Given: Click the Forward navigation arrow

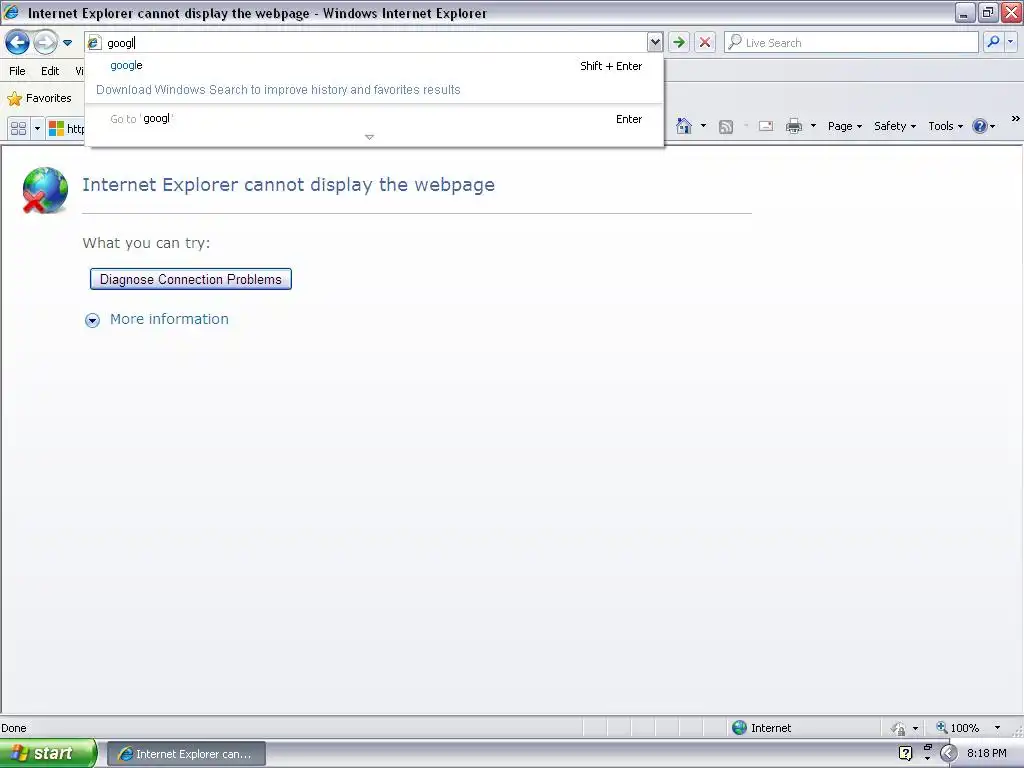Looking at the screenshot, I should click(x=45, y=43).
